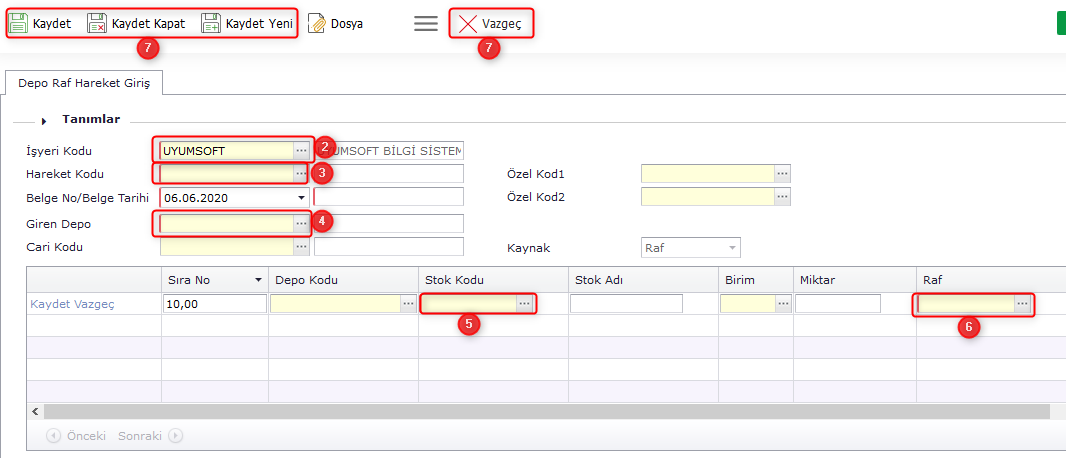Select the Depo Raf Hareket Giriş tab
This screenshot has width=1066, height=458.
tap(84, 83)
